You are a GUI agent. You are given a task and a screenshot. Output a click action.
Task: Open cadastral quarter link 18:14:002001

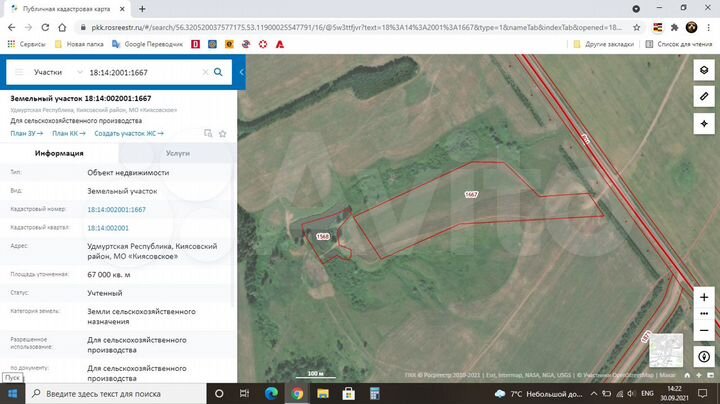108,228
